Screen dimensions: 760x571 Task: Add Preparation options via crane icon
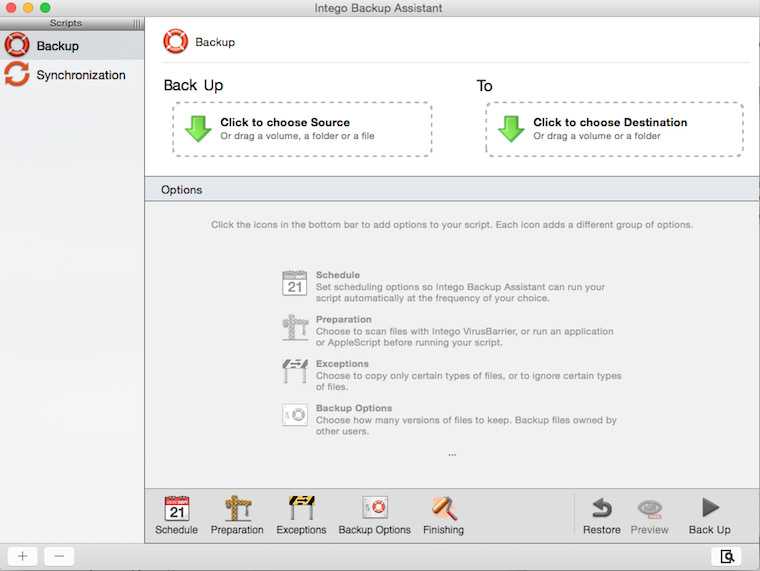(237, 516)
